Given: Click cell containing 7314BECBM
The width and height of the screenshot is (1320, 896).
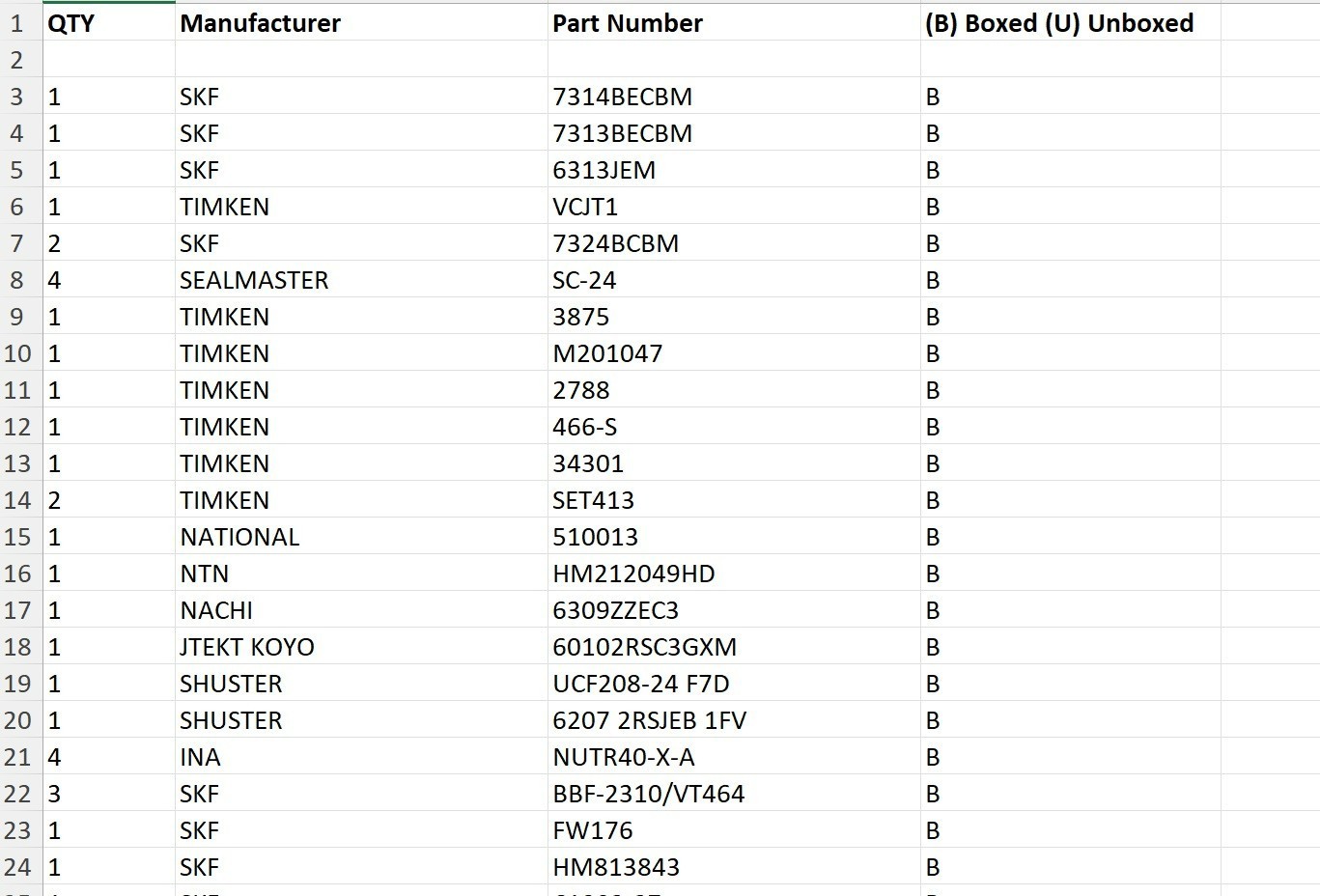Looking at the screenshot, I should 734,97.
